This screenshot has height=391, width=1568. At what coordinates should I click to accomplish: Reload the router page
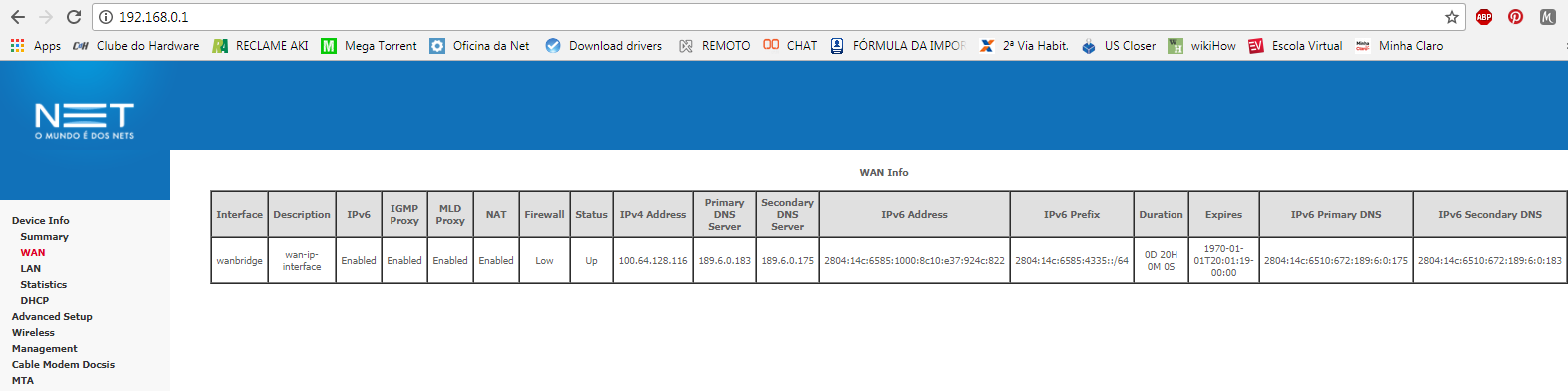click(x=74, y=17)
